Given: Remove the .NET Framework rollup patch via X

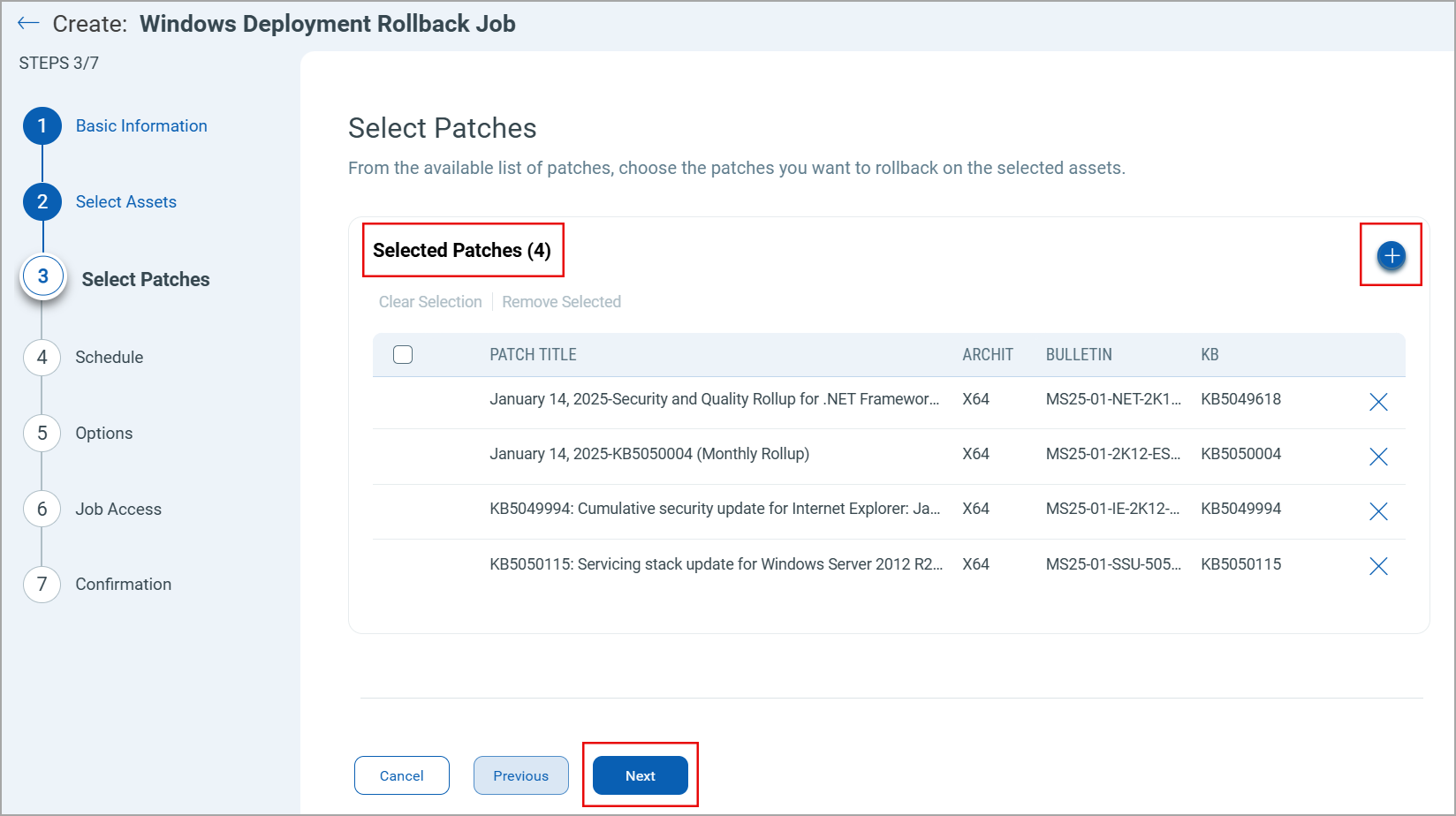Looking at the screenshot, I should (x=1379, y=402).
